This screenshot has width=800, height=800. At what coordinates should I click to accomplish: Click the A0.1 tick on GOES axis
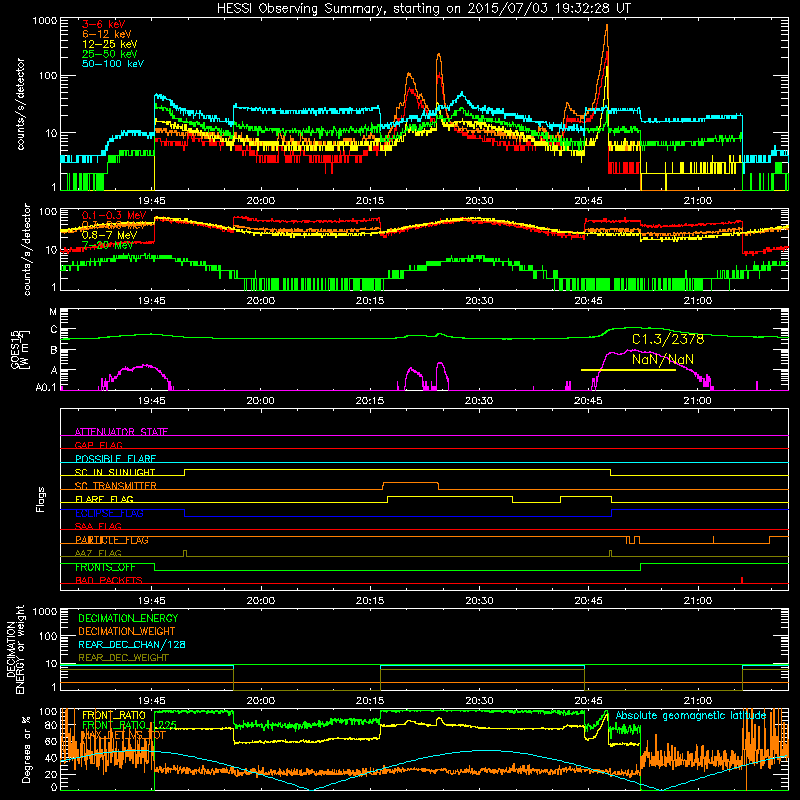pyautogui.click(x=45, y=387)
